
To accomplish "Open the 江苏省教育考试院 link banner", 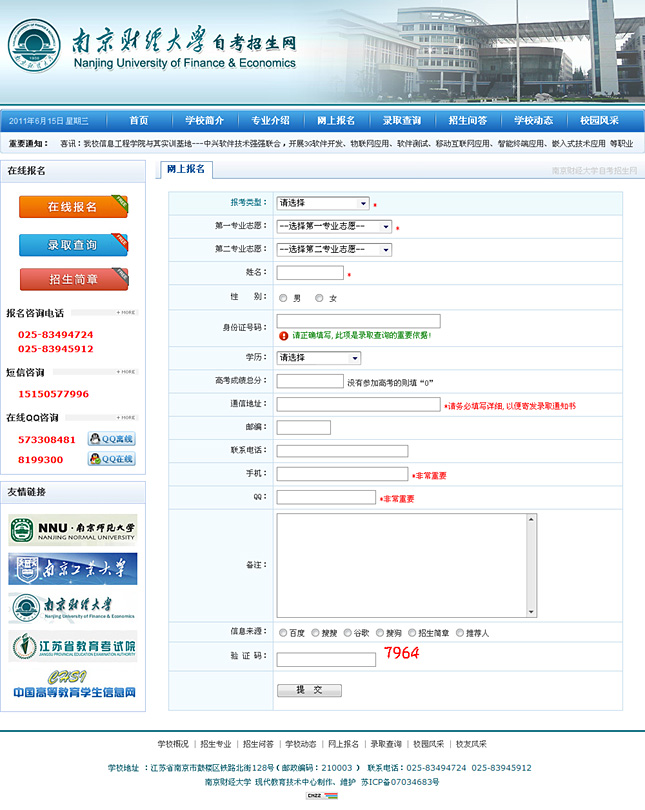I will (73, 646).
